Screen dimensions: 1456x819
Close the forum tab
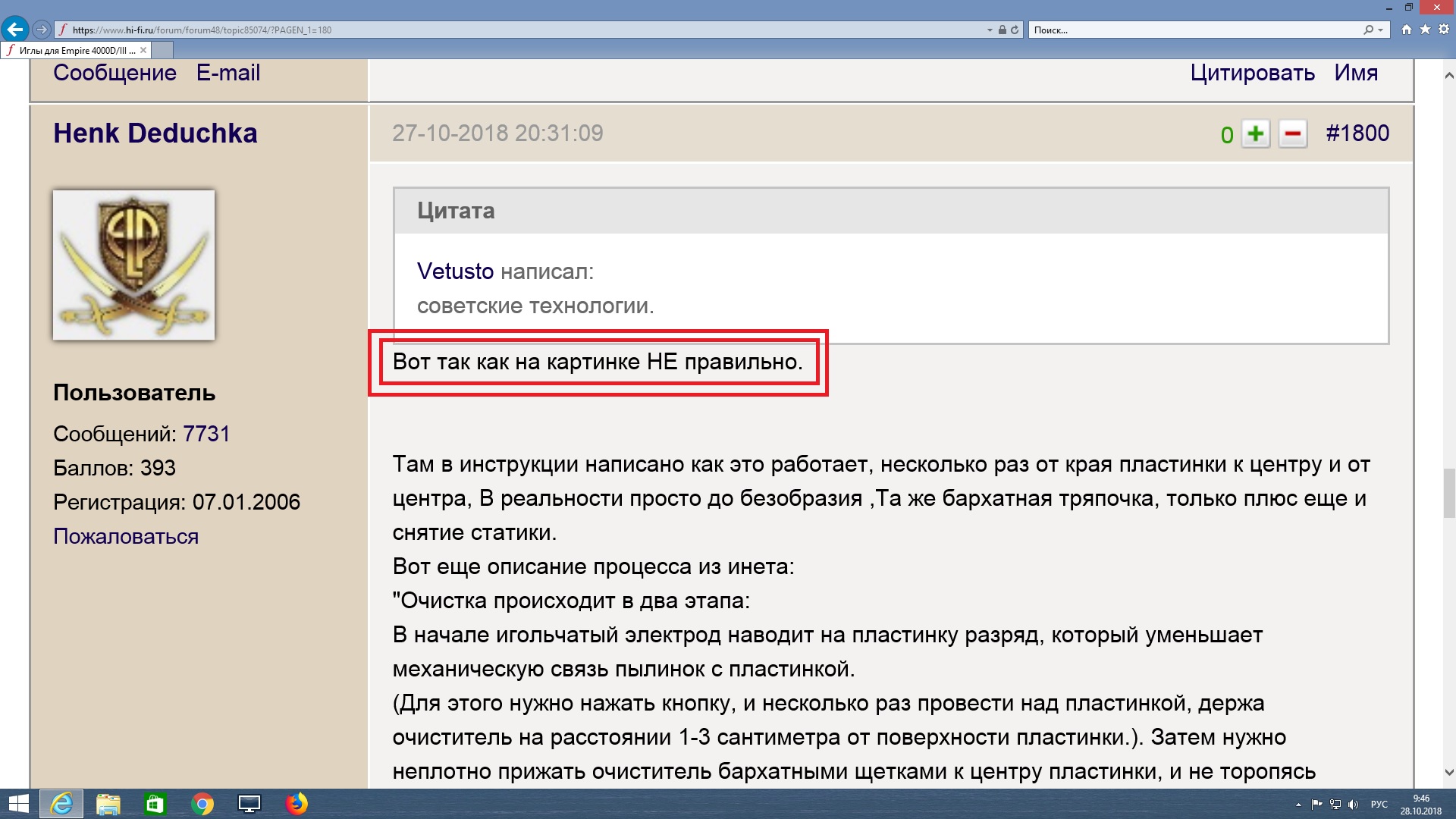(x=143, y=50)
